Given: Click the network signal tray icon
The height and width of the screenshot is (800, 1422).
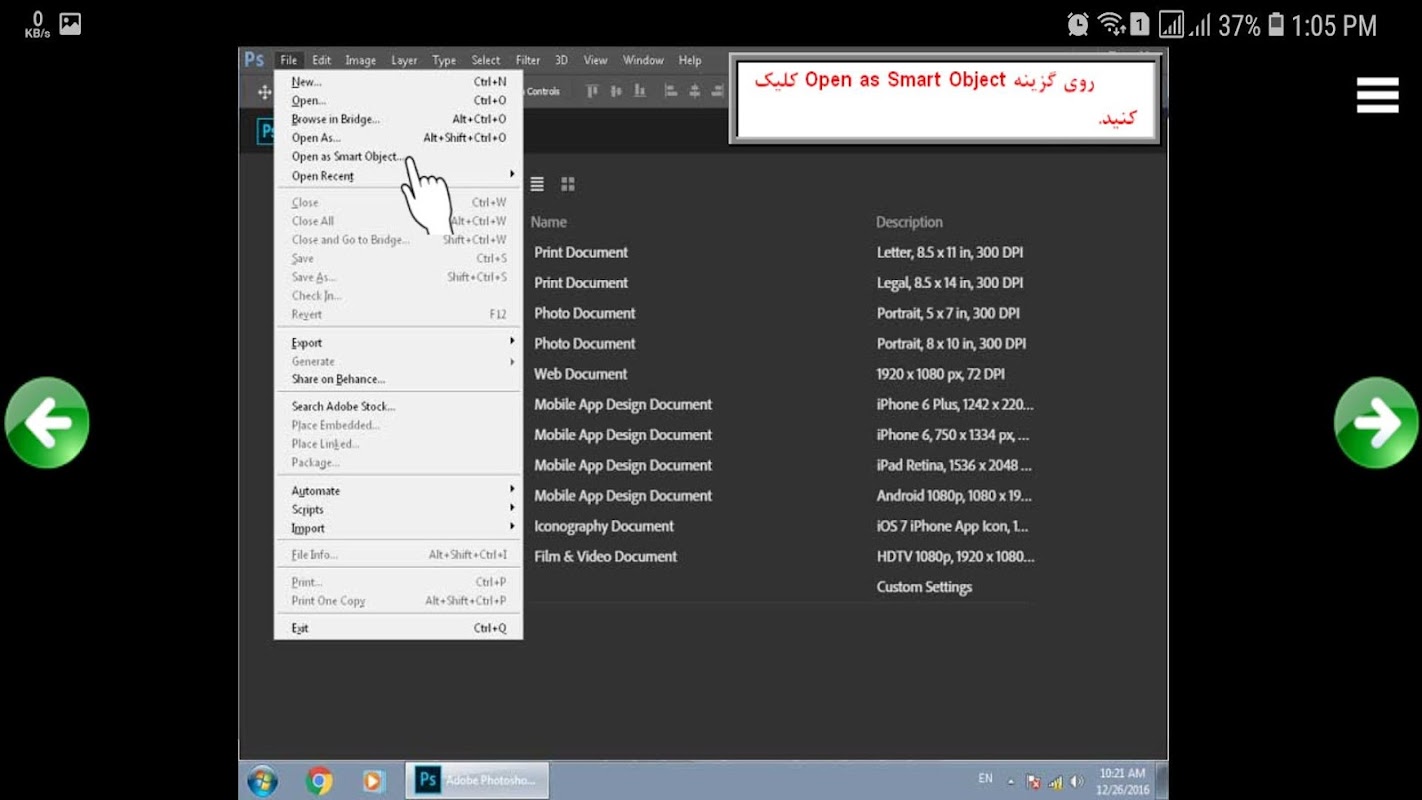Looking at the screenshot, I should [1055, 782].
